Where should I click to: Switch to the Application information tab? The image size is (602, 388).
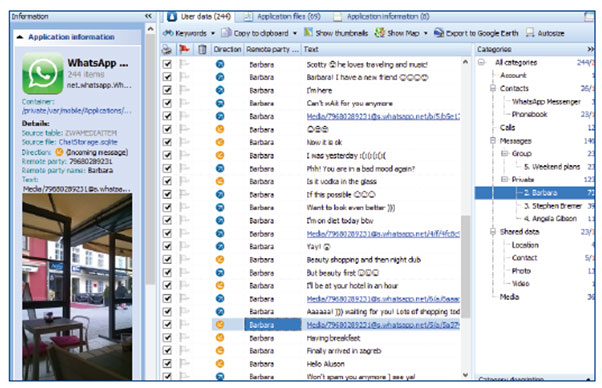382,17
